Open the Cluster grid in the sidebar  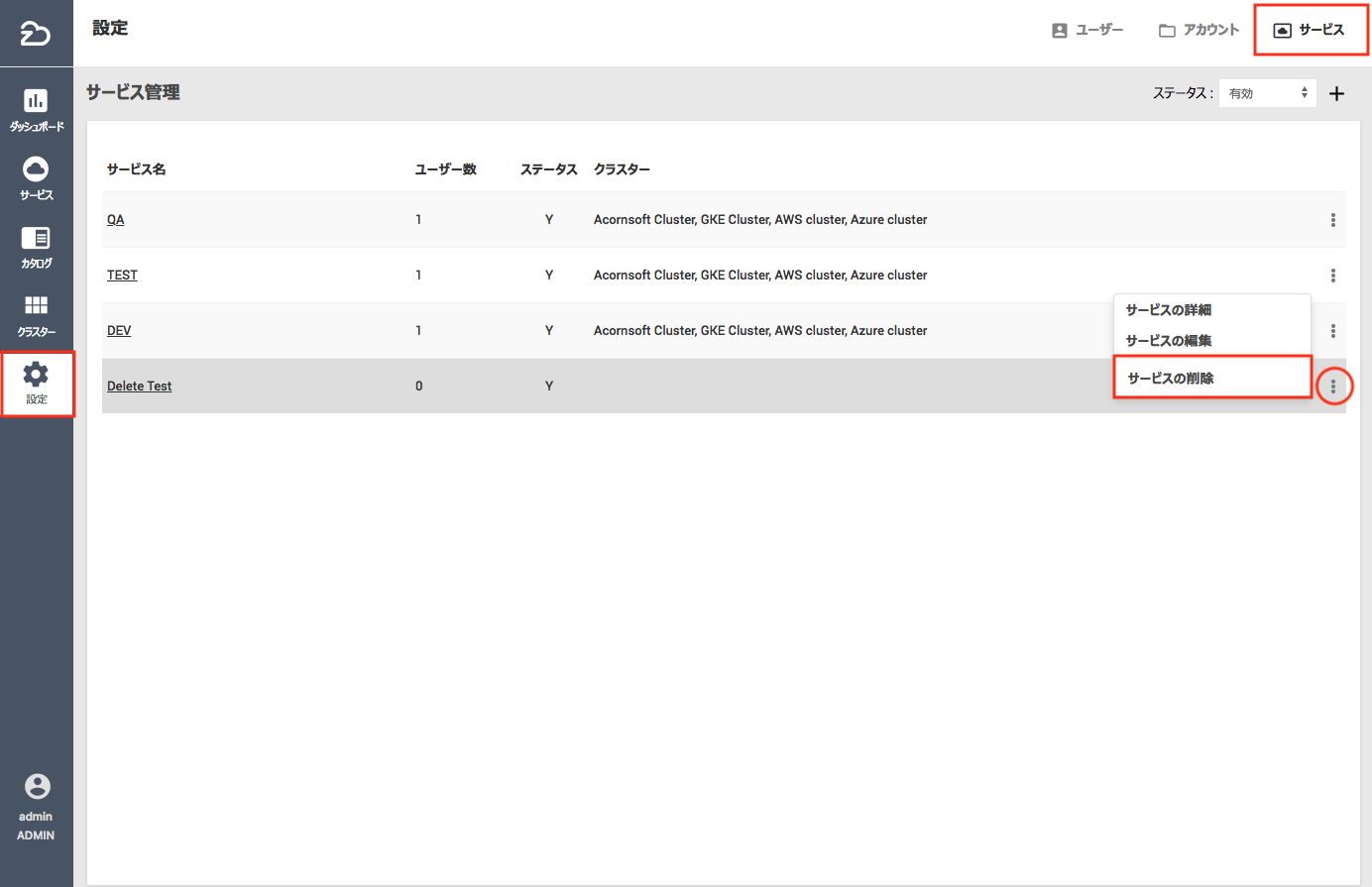[x=36, y=314]
